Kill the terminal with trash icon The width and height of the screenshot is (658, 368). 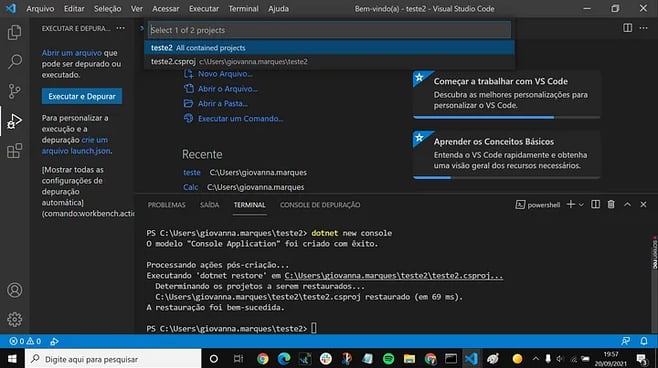(x=611, y=204)
